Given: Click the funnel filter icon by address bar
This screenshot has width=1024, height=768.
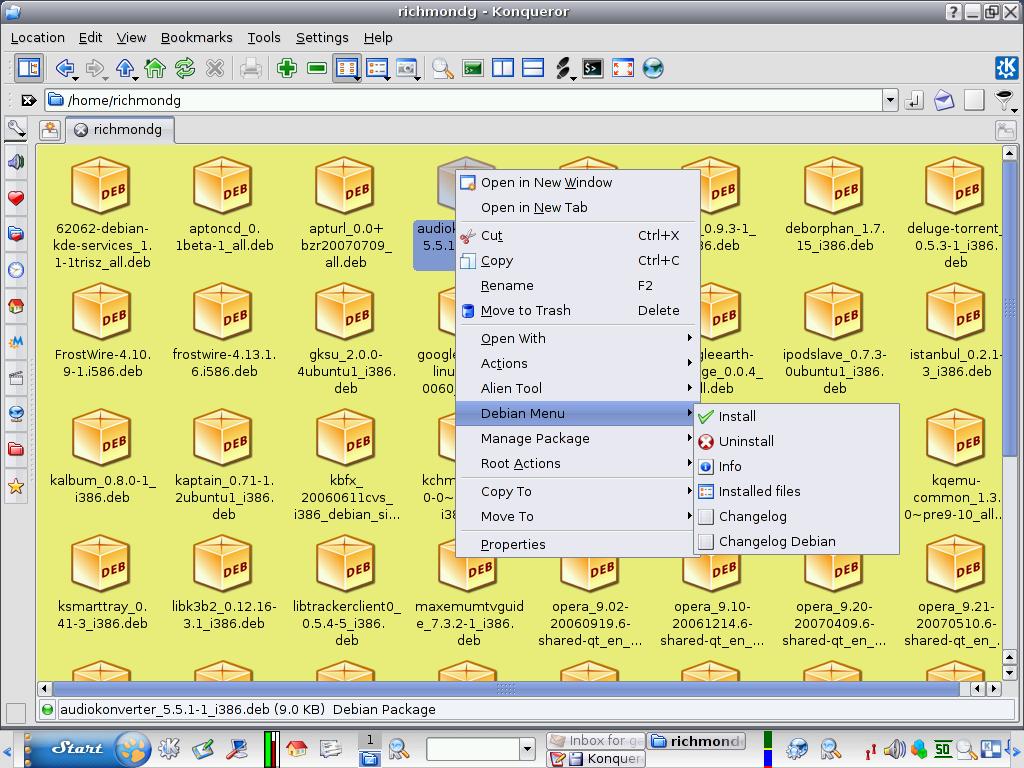Looking at the screenshot, I should [1005, 100].
